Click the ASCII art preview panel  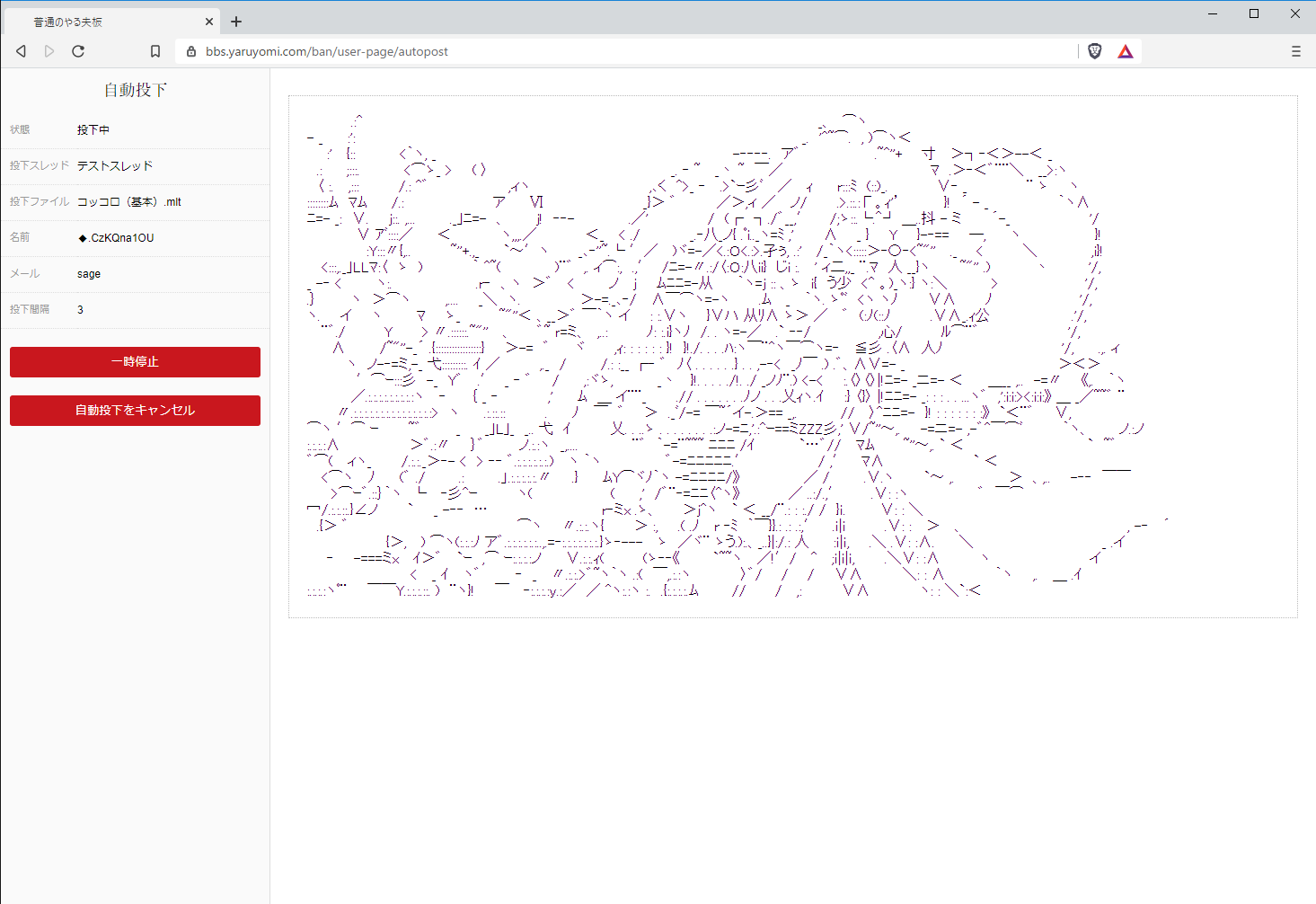[x=792, y=357]
